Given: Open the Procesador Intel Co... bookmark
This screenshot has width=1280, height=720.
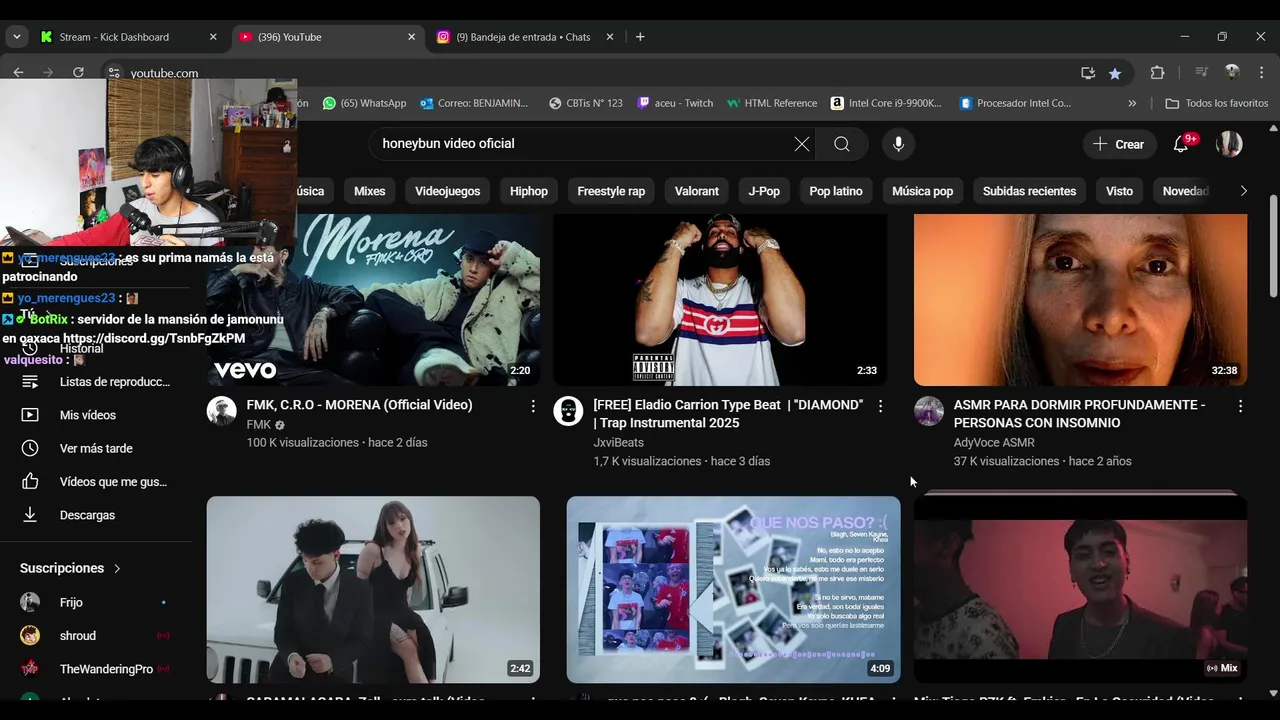Looking at the screenshot, I should [x=1015, y=103].
